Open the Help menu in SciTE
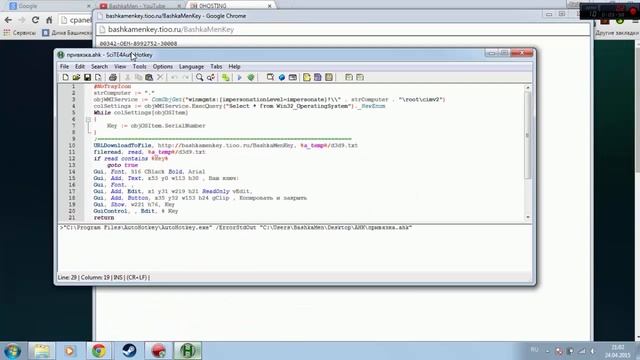This screenshot has width=640, height=360. 234,67
